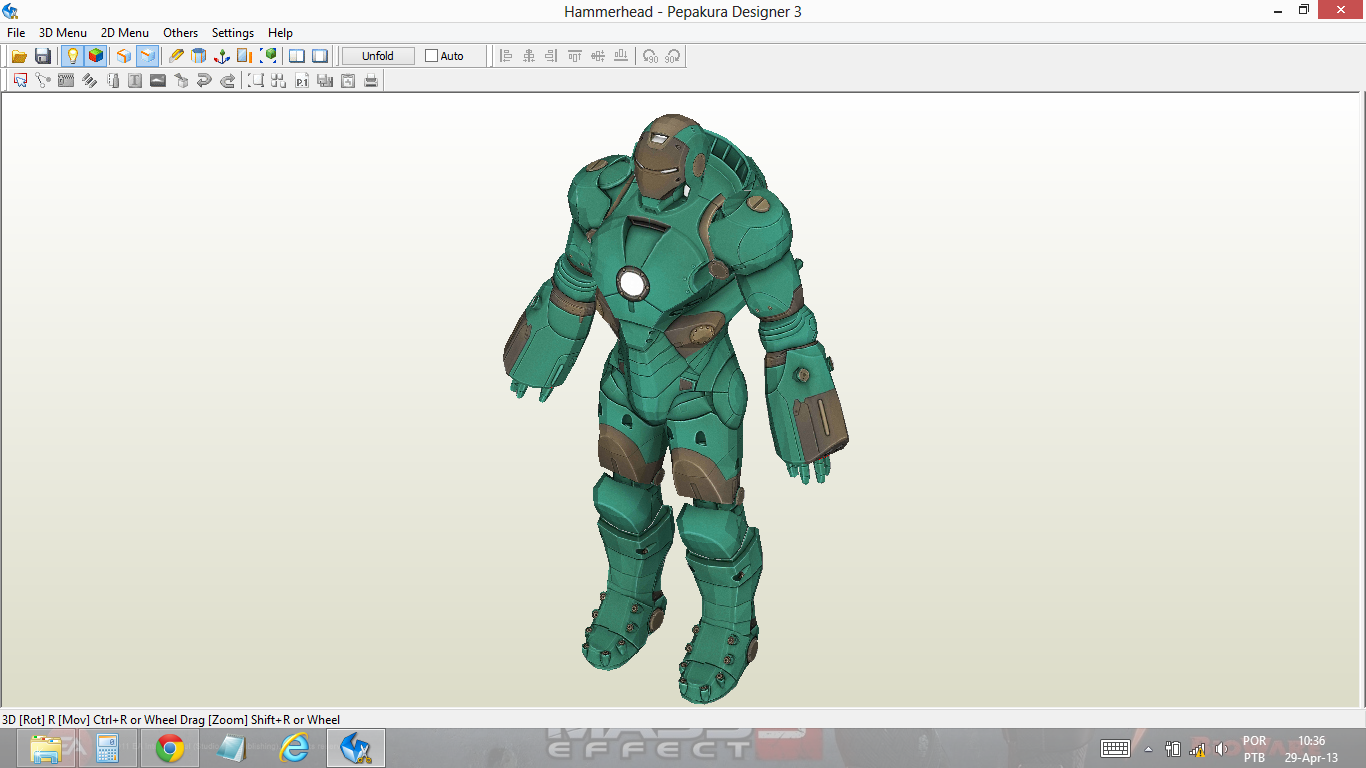Image resolution: width=1366 pixels, height=768 pixels.
Task: Click the align horizontal center icon
Action: click(529, 56)
